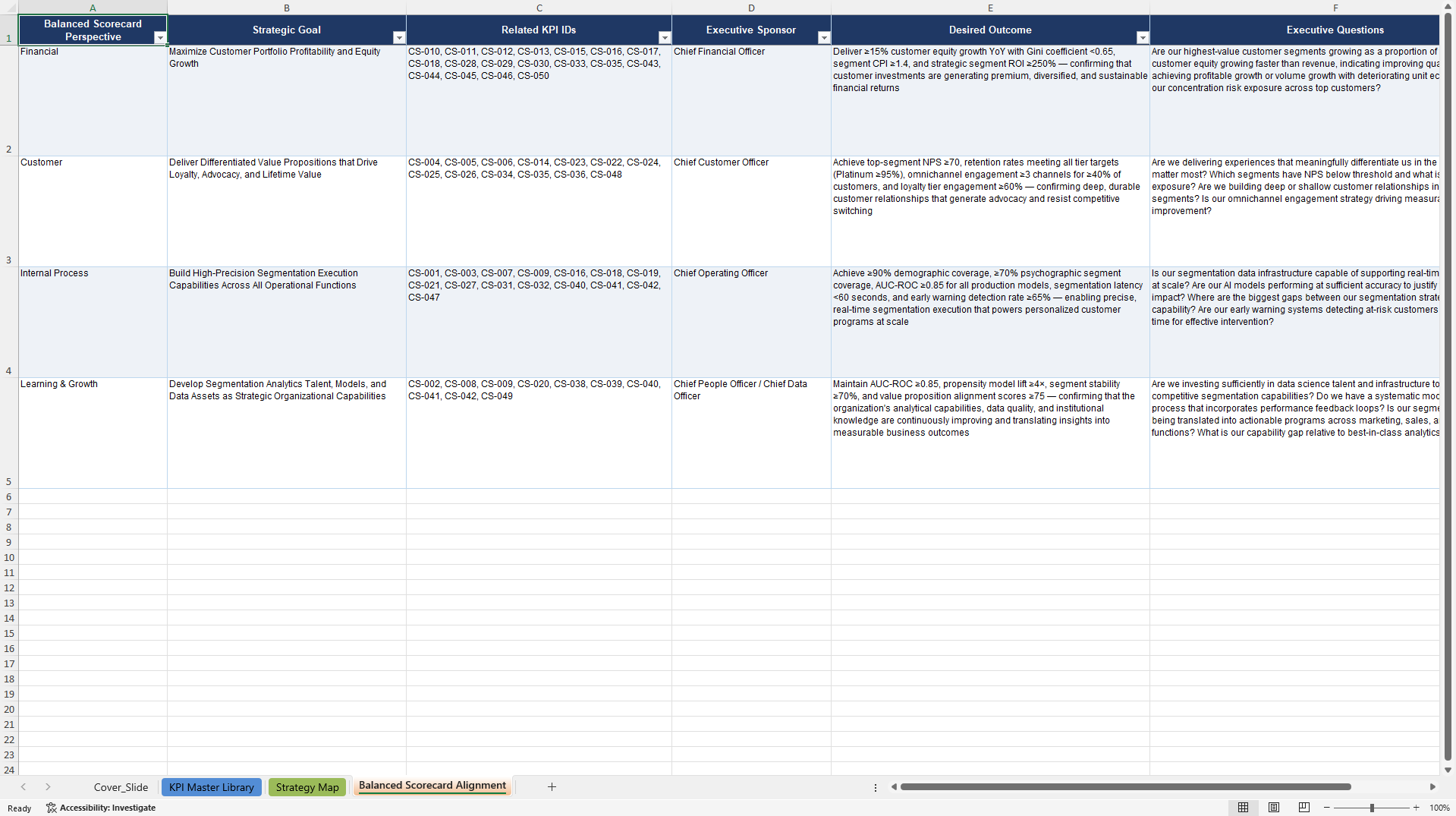Select the Executive Questions header cell
Viewport: 1456px width, 816px height.
1294,30
